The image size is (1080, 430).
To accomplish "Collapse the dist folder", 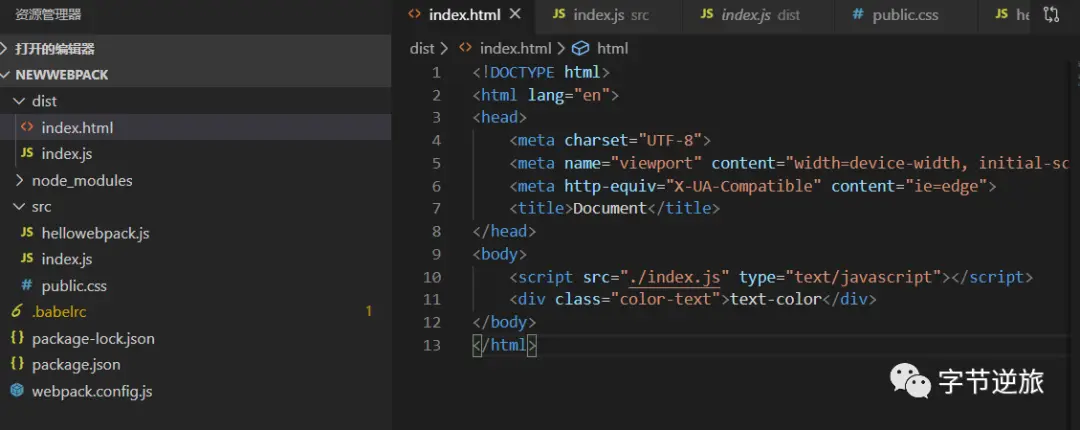I will pyautogui.click(x=196, y=101).
